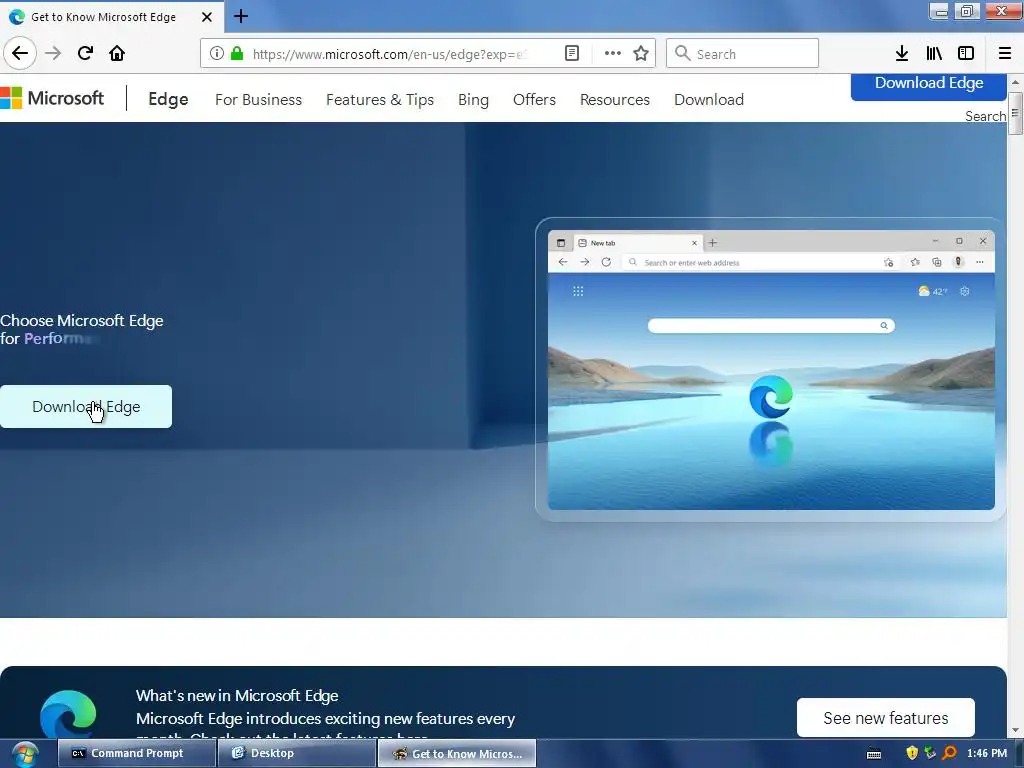Viewport: 1024px width, 768px height.
Task: Click the Edge browser preview image
Action: (771, 370)
